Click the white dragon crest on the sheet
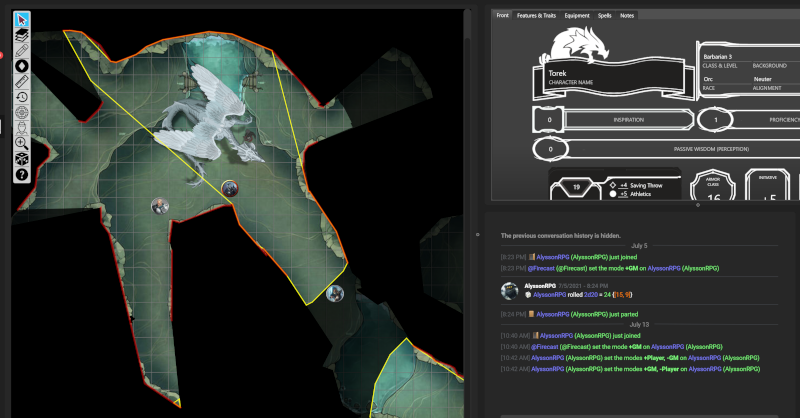Screen dimensions: 800x418 (x=576, y=44)
